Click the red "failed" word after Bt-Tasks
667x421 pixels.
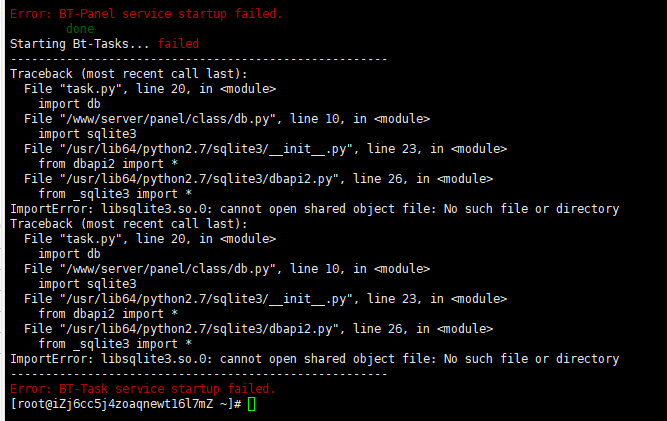click(x=178, y=44)
